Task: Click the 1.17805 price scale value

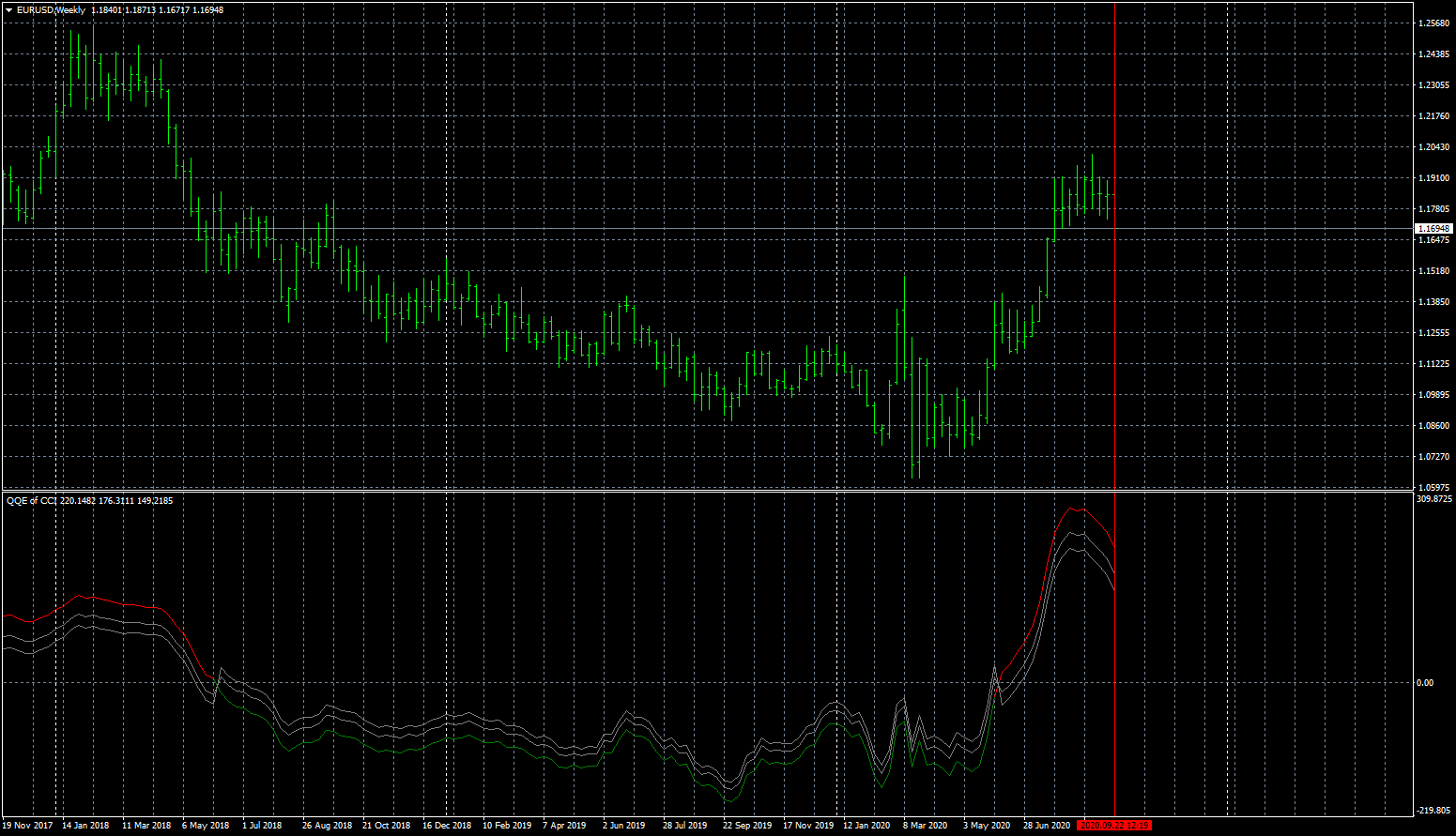Action: (x=1433, y=209)
